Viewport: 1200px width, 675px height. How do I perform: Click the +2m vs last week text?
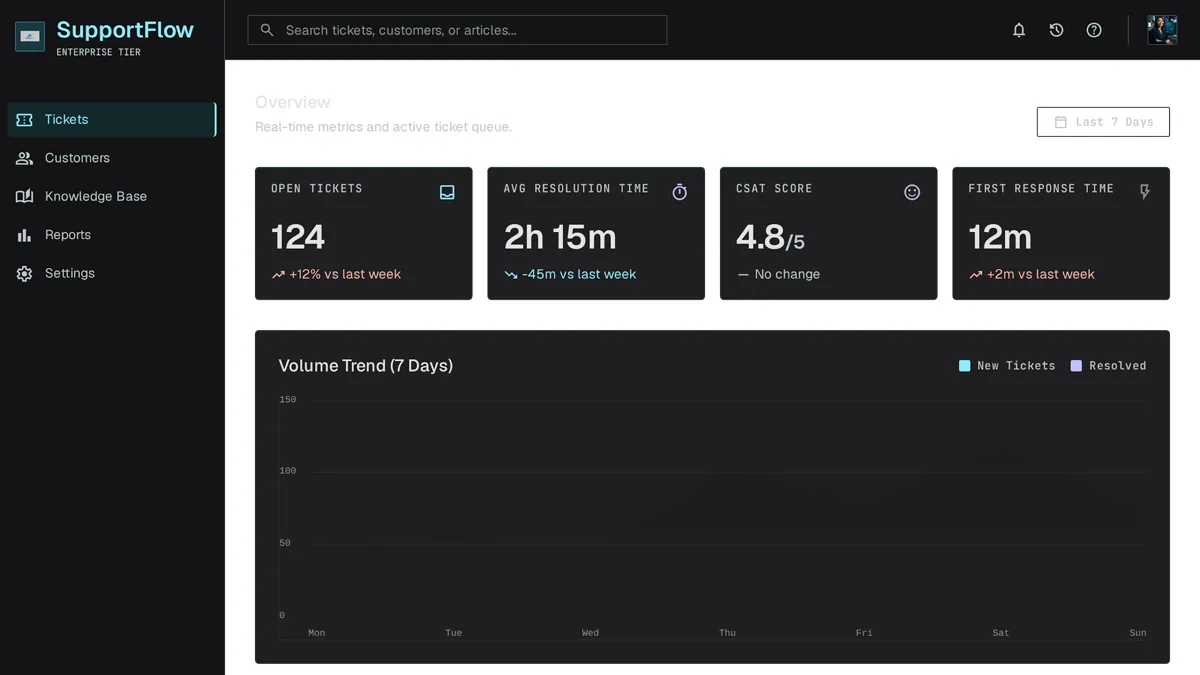1041,274
